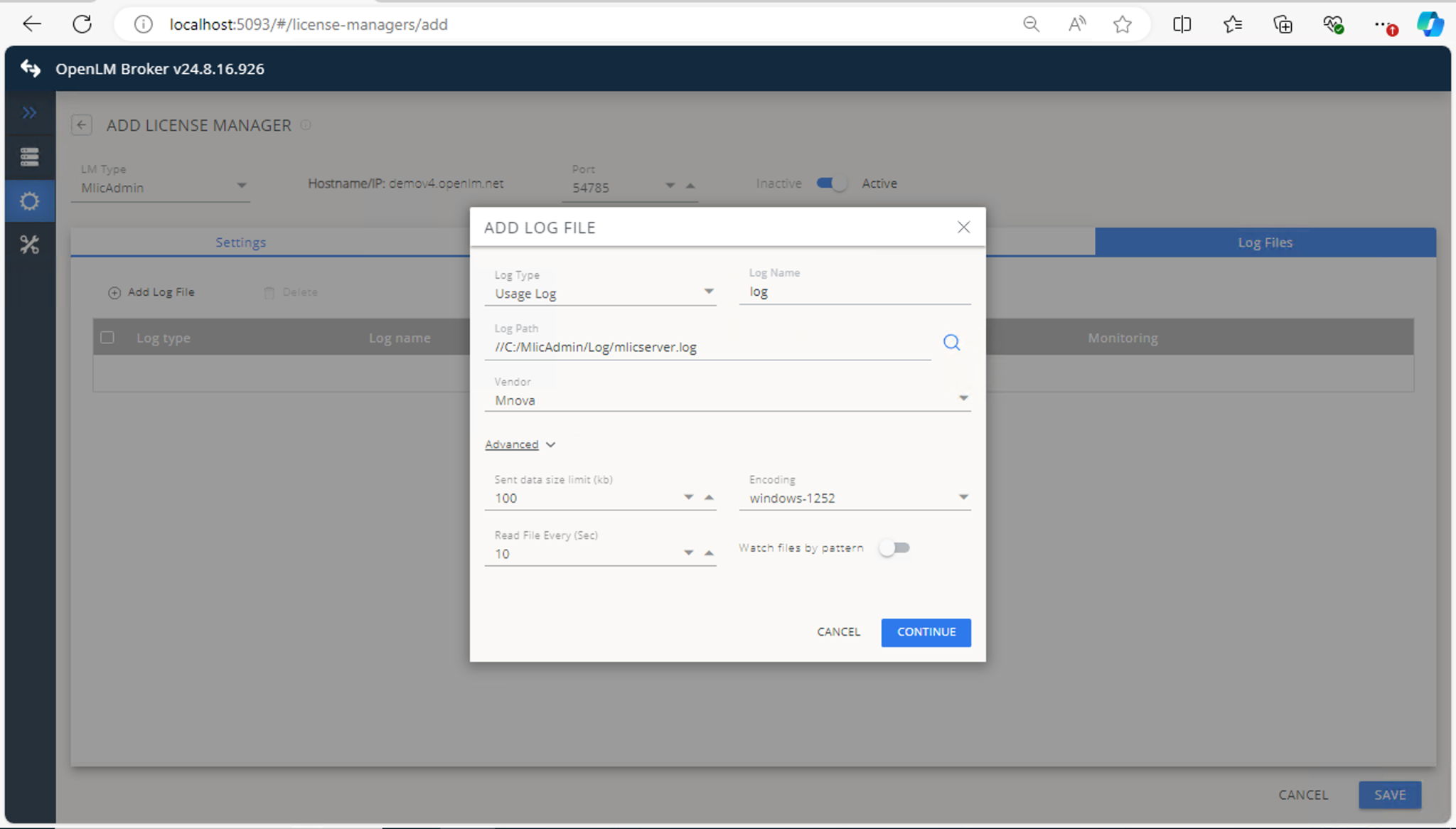Image resolution: width=1456 pixels, height=829 pixels.
Task: Open the Encoding dropdown
Action: 855,498
